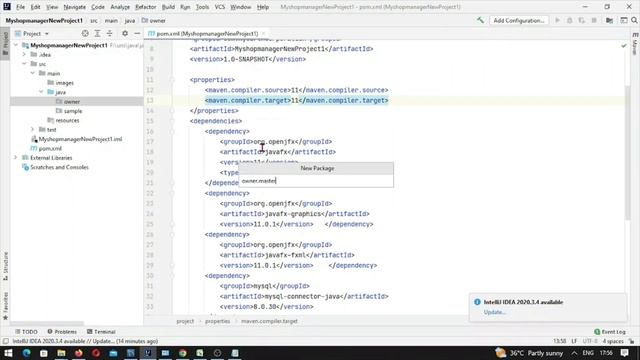Viewport: 640px width, 360px height.
Task: Collapse the src folder
Action: (24, 64)
